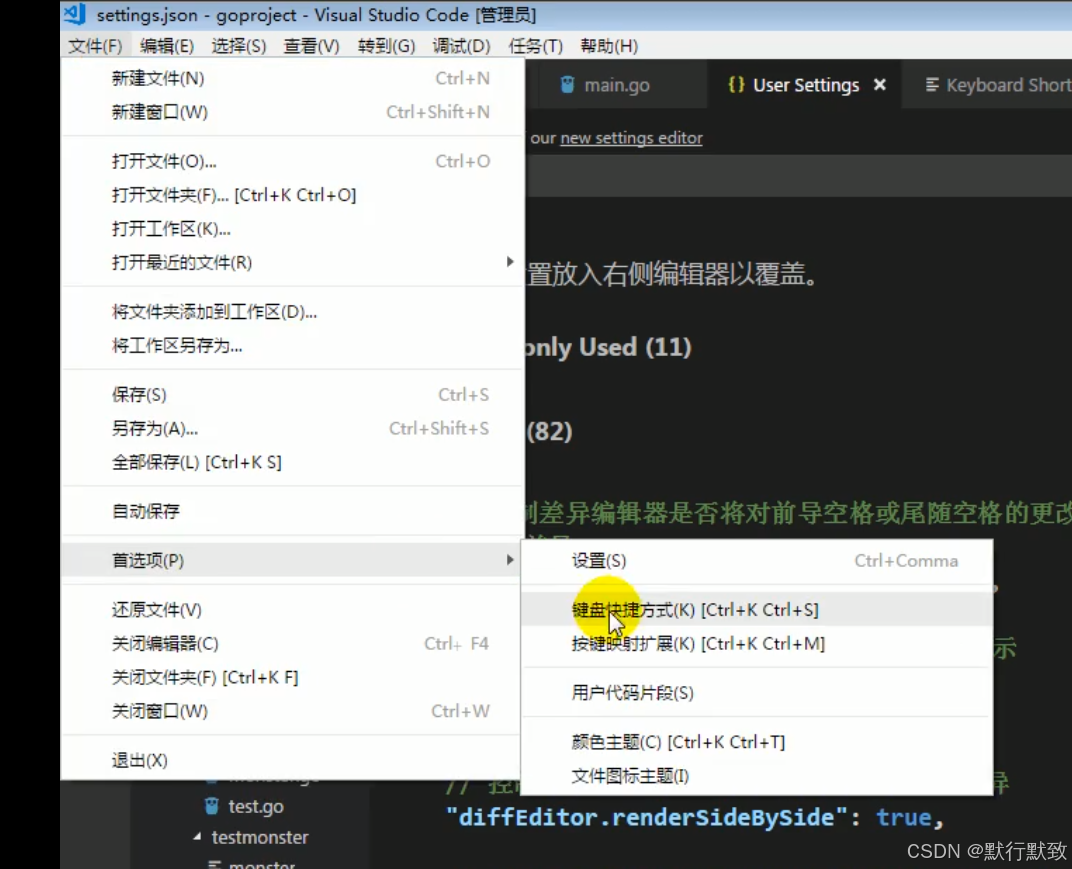Open the 文件(F) menu
This screenshot has width=1072, height=869.
click(95, 46)
